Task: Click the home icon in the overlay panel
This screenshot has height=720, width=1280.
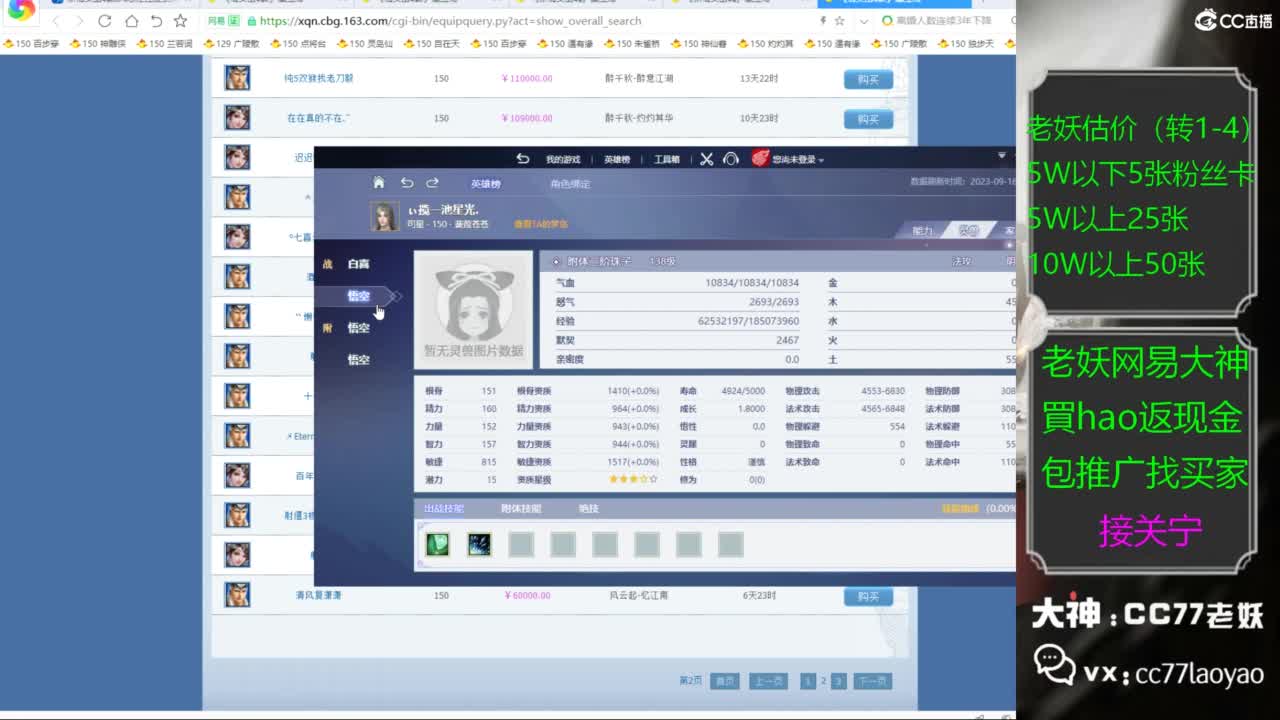Action: (x=378, y=183)
